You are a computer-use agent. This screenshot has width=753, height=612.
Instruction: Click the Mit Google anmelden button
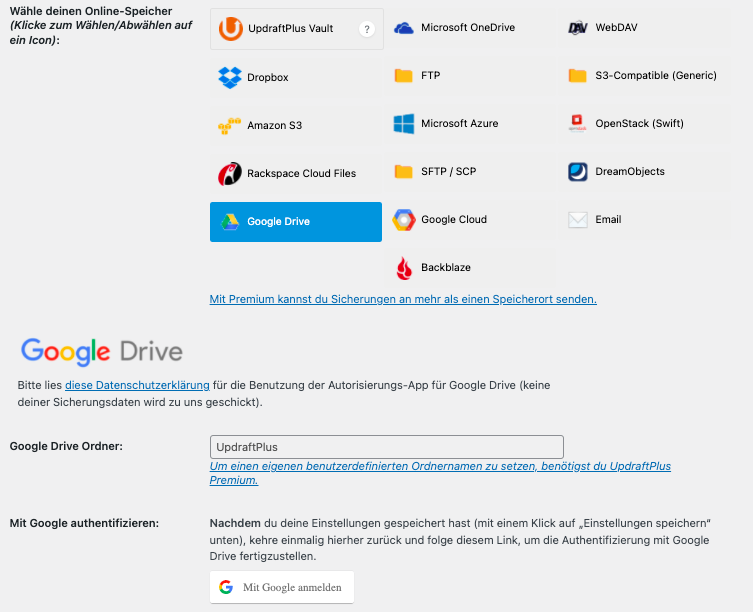[x=282, y=587]
